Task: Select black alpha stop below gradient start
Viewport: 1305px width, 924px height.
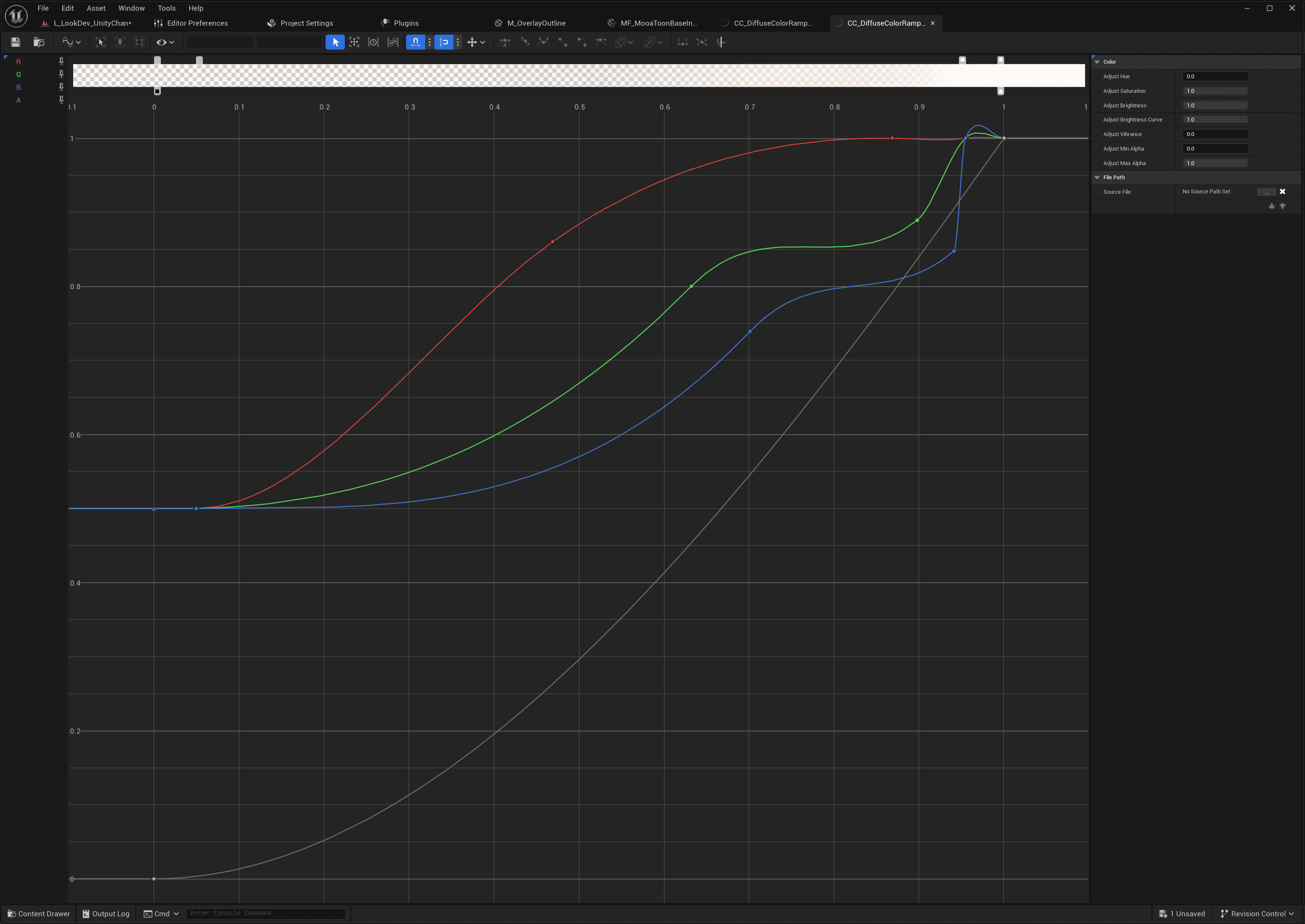Action: click(x=157, y=91)
